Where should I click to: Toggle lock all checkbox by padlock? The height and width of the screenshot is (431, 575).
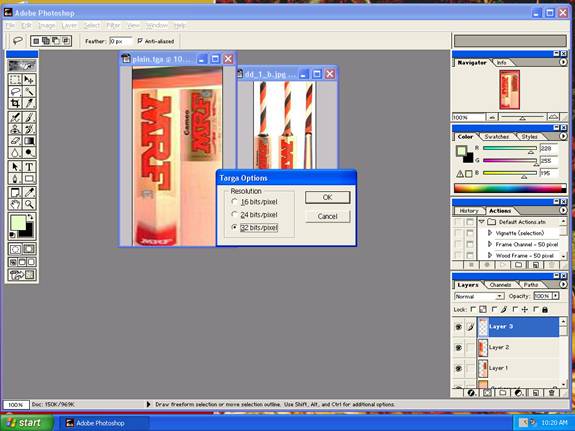pyautogui.click(x=536, y=309)
